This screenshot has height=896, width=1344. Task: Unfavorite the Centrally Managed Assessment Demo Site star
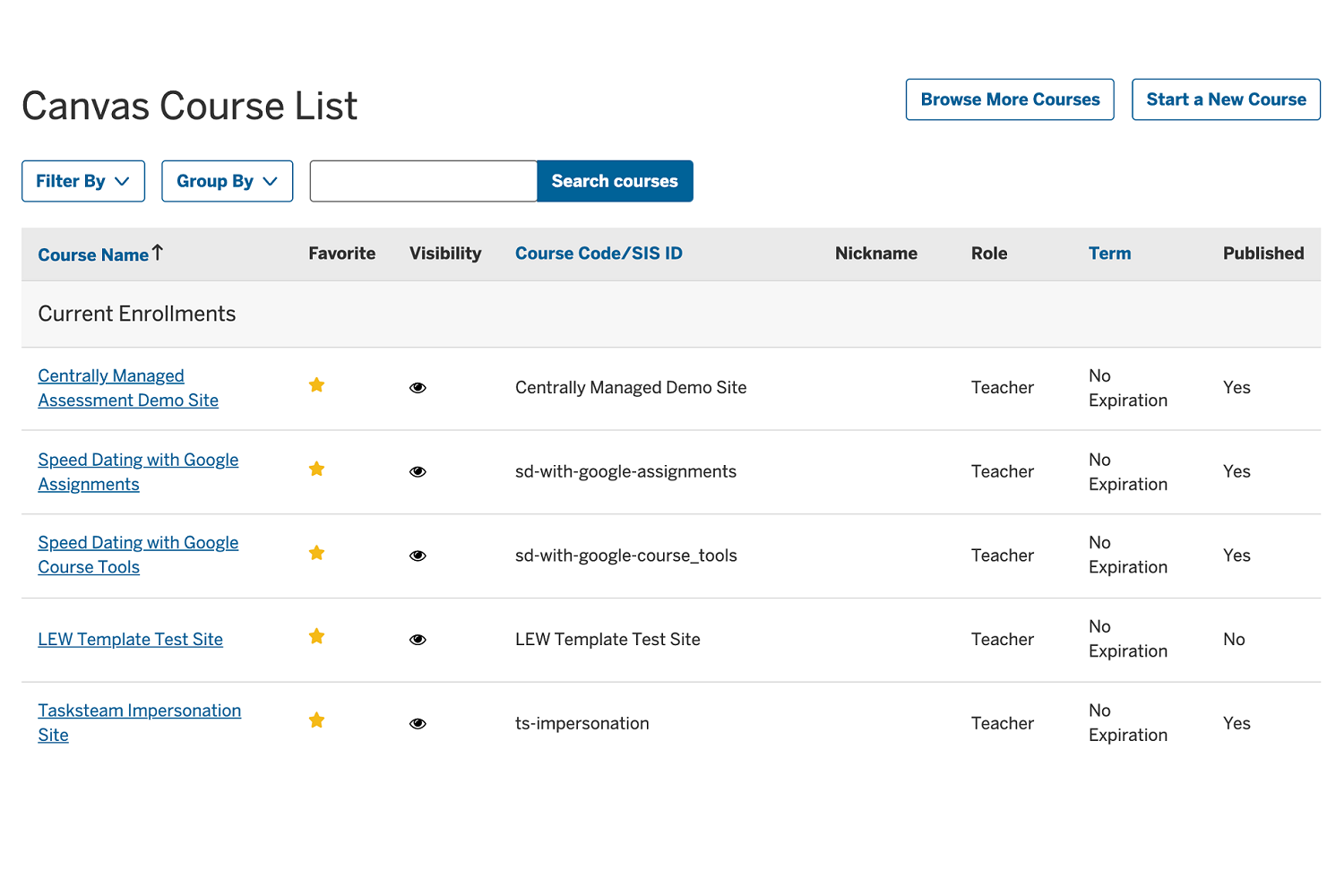pos(316,385)
